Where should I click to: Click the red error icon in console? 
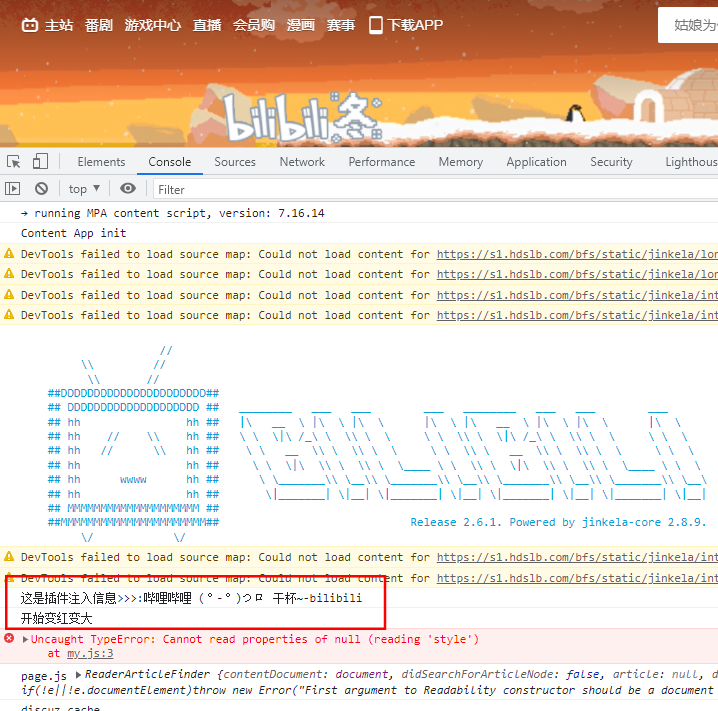click(10, 638)
